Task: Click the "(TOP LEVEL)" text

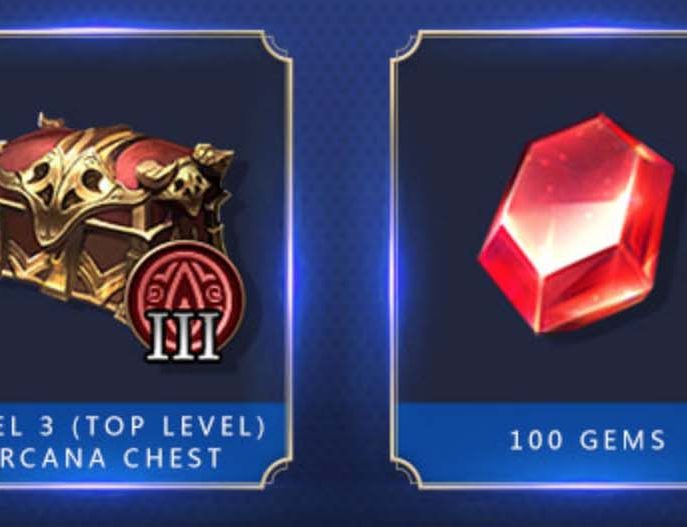Action: [169, 426]
